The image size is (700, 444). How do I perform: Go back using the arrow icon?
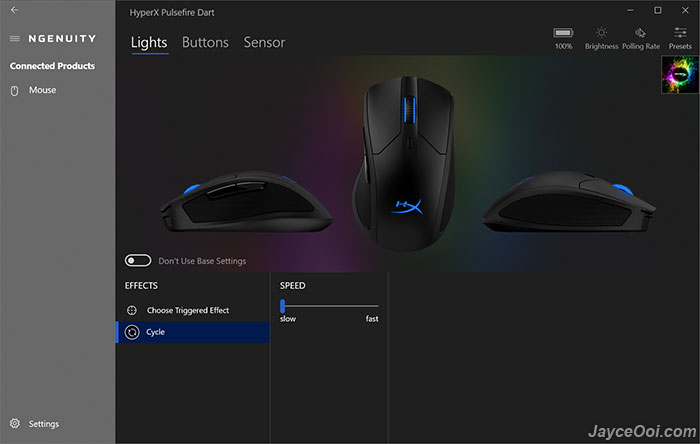pos(15,10)
